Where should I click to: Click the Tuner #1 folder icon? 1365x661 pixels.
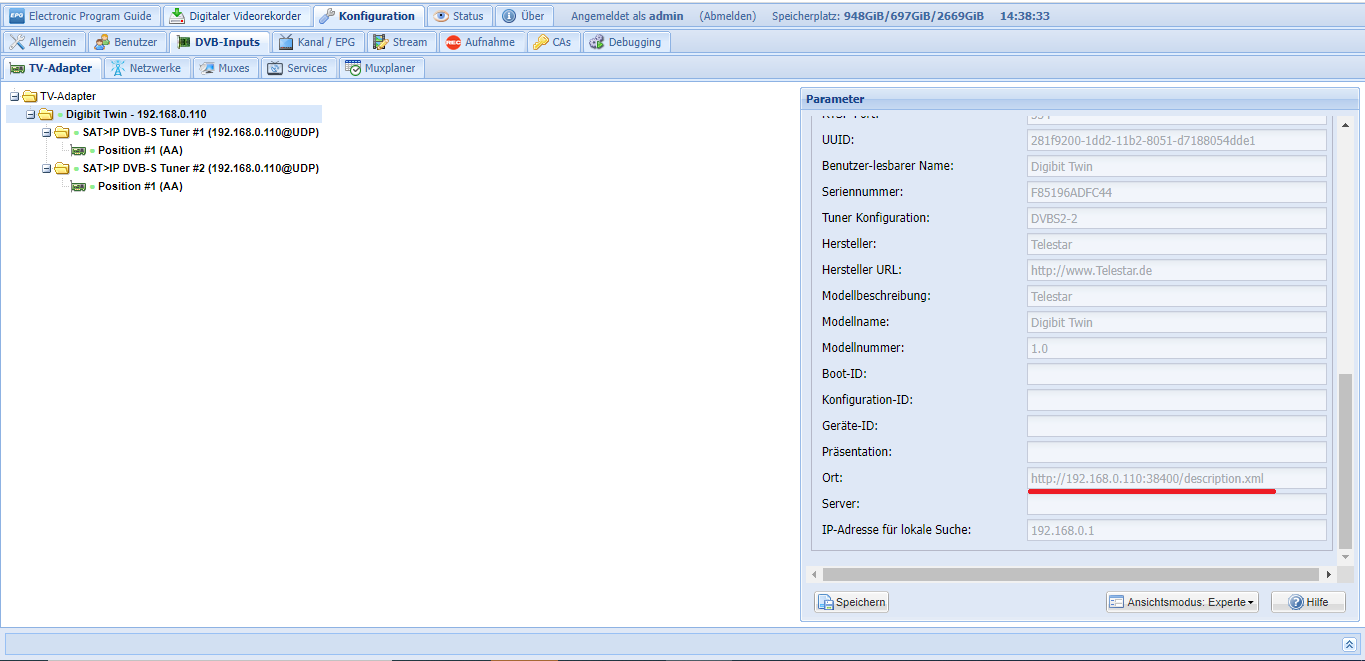click(x=62, y=132)
